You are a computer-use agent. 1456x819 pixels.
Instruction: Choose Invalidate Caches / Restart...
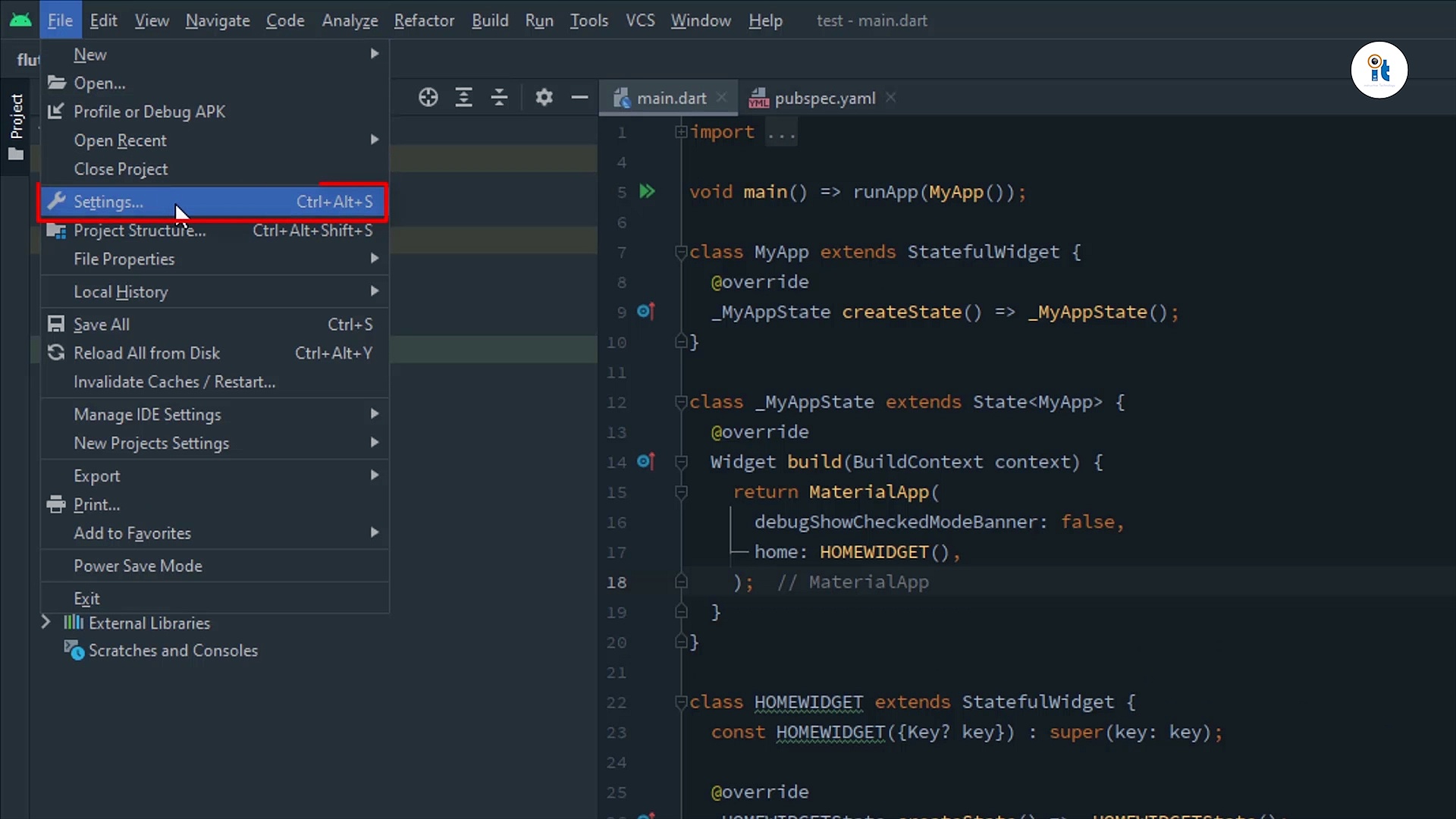(215, 382)
